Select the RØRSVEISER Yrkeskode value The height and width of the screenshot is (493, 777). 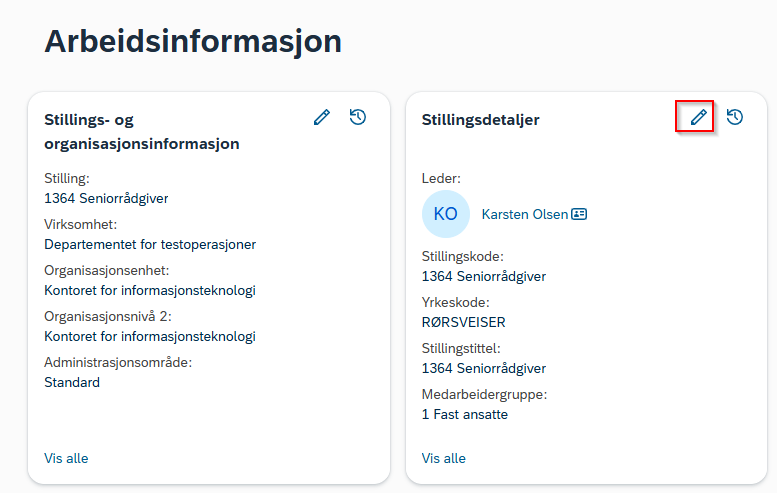tap(463, 323)
